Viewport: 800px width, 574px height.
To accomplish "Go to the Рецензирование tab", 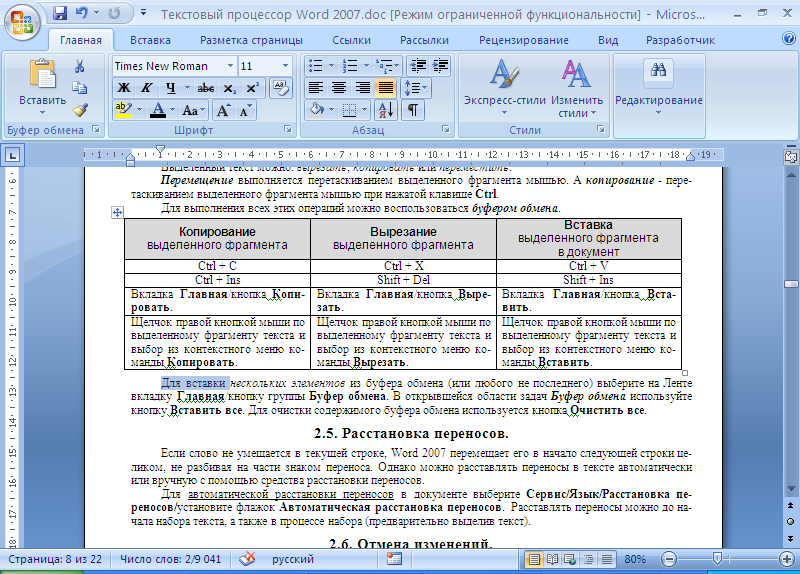I will tap(523, 40).
